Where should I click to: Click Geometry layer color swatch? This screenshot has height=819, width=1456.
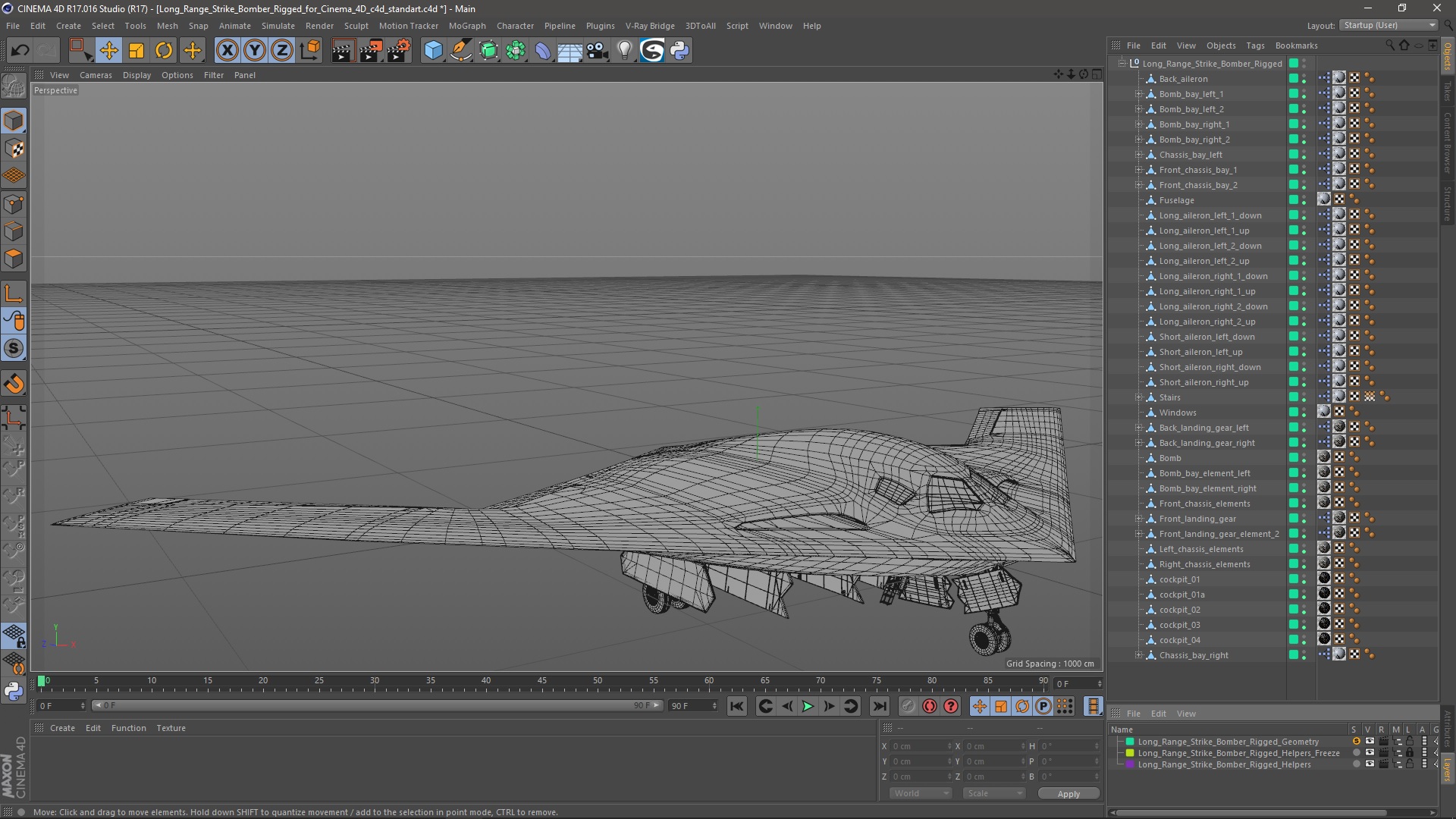click(1130, 742)
